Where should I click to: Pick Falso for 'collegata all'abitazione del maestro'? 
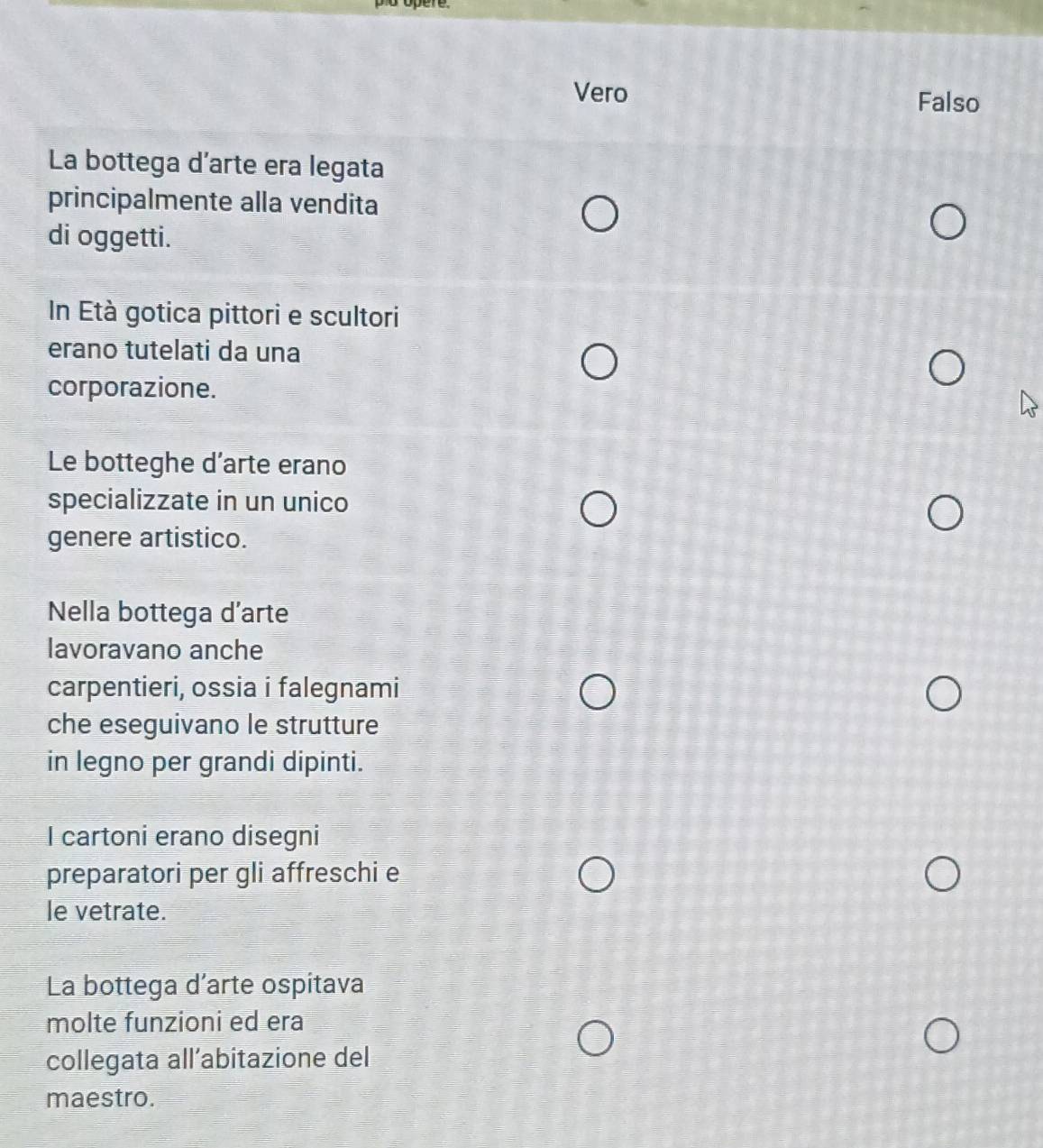pos(942,1037)
